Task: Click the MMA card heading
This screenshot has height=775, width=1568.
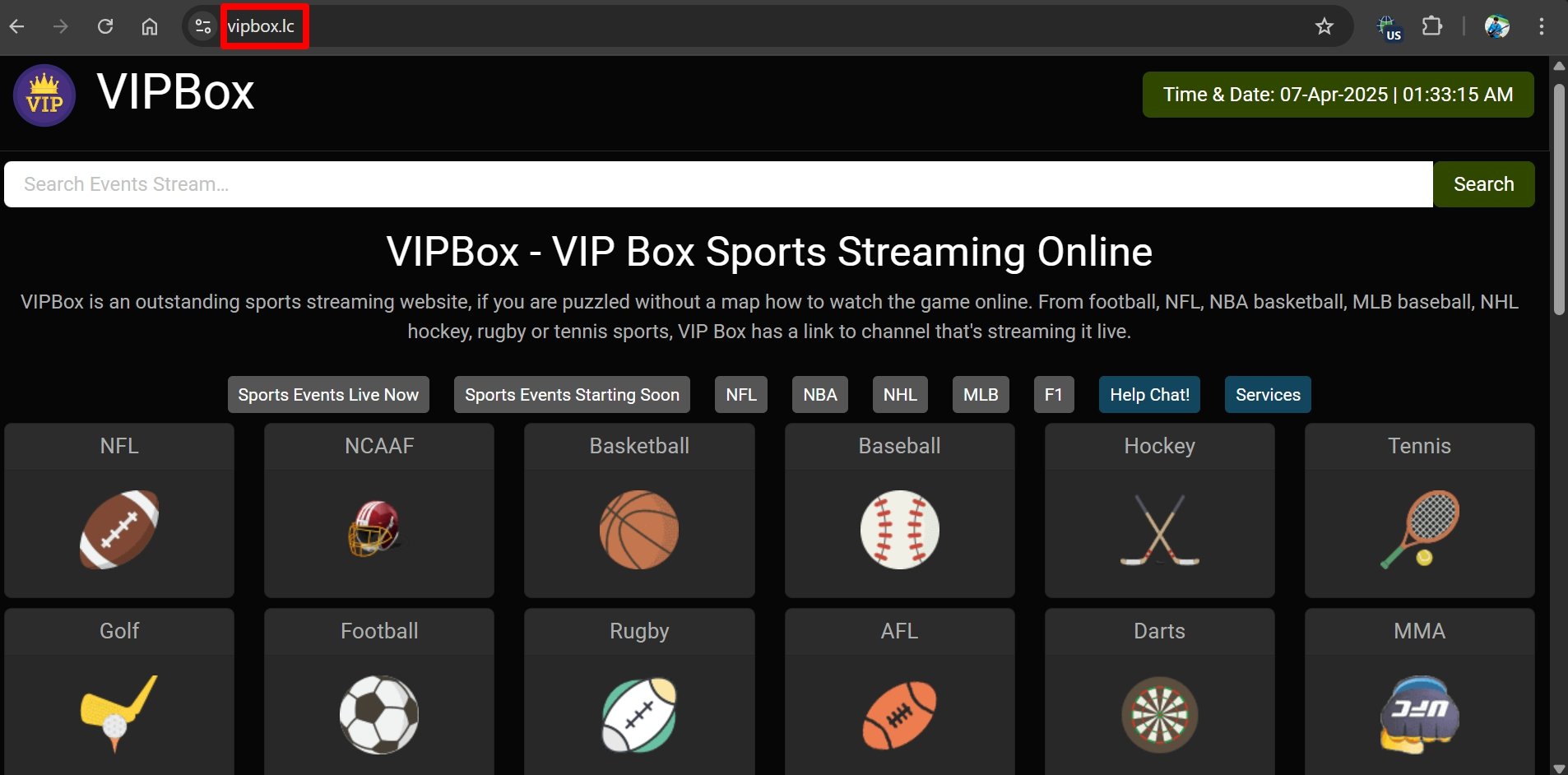Action: 1420,631
